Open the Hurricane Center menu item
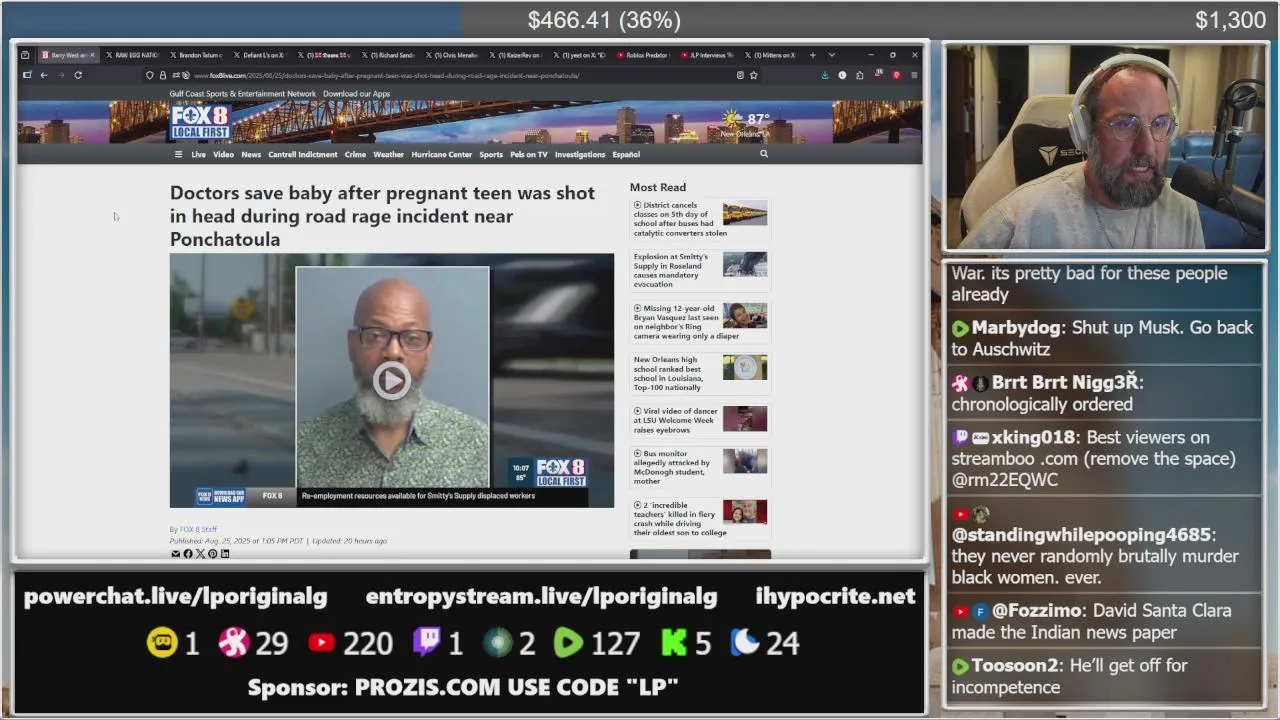The image size is (1280, 720). 441,155
